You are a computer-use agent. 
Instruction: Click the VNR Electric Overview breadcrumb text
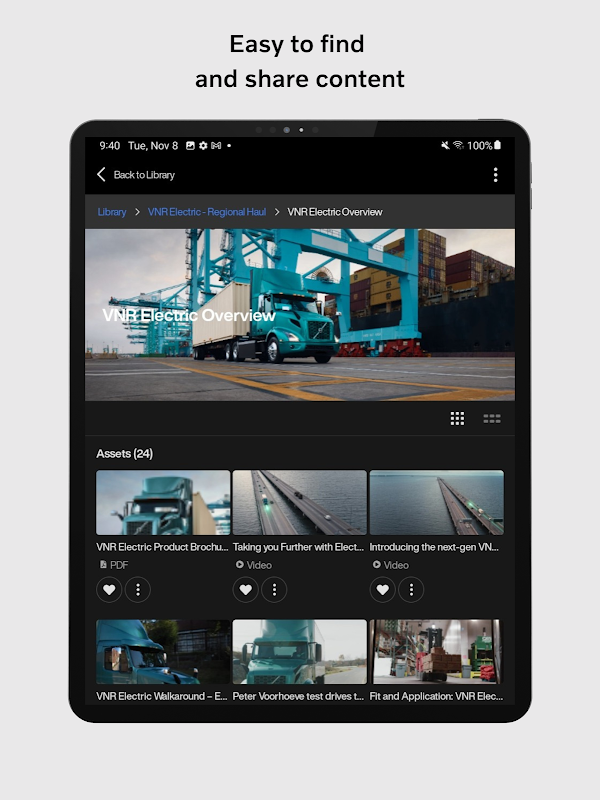click(335, 212)
